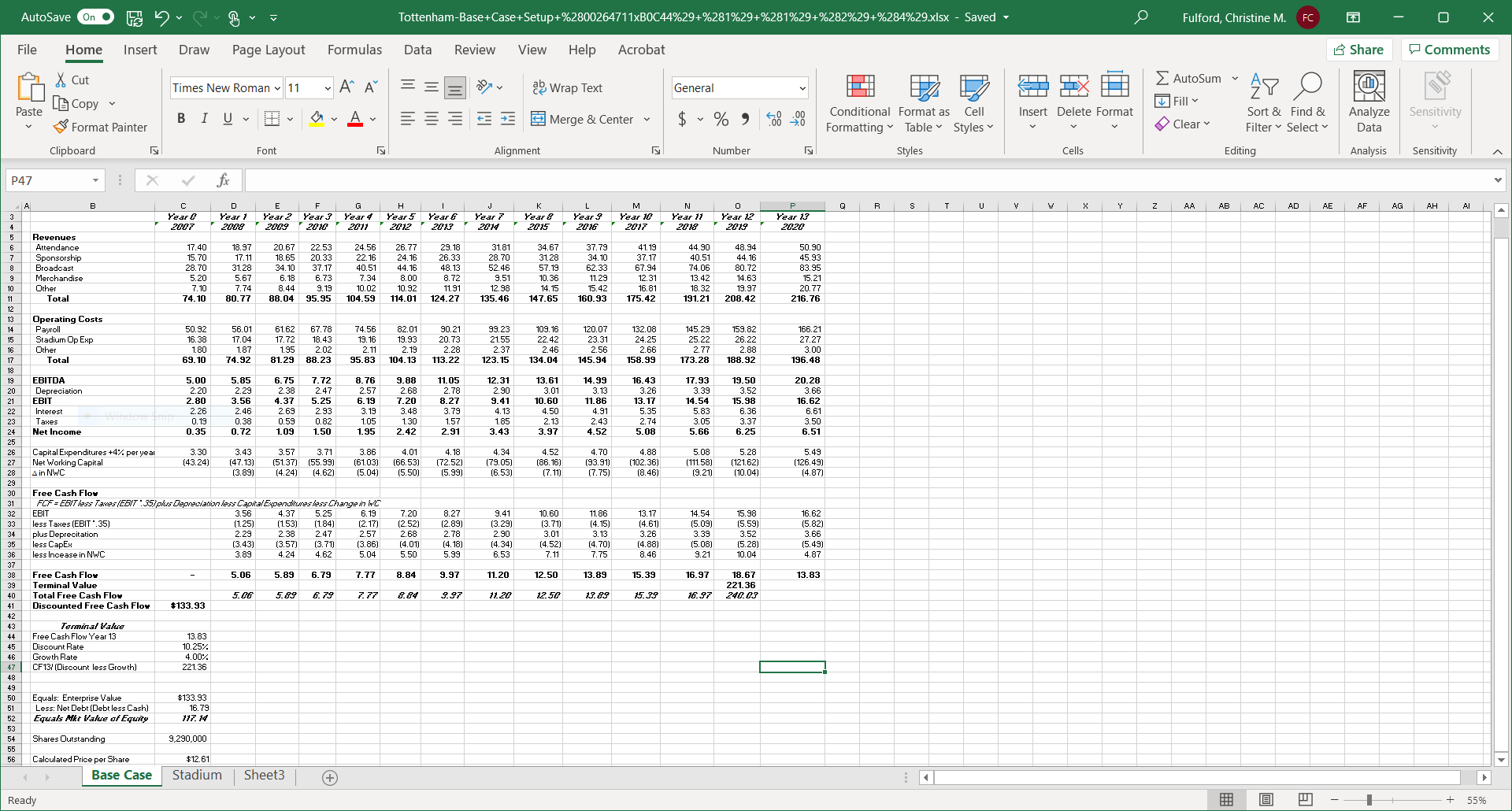Toggle AutoSave off
The height and width of the screenshot is (811, 1512).
point(94,17)
